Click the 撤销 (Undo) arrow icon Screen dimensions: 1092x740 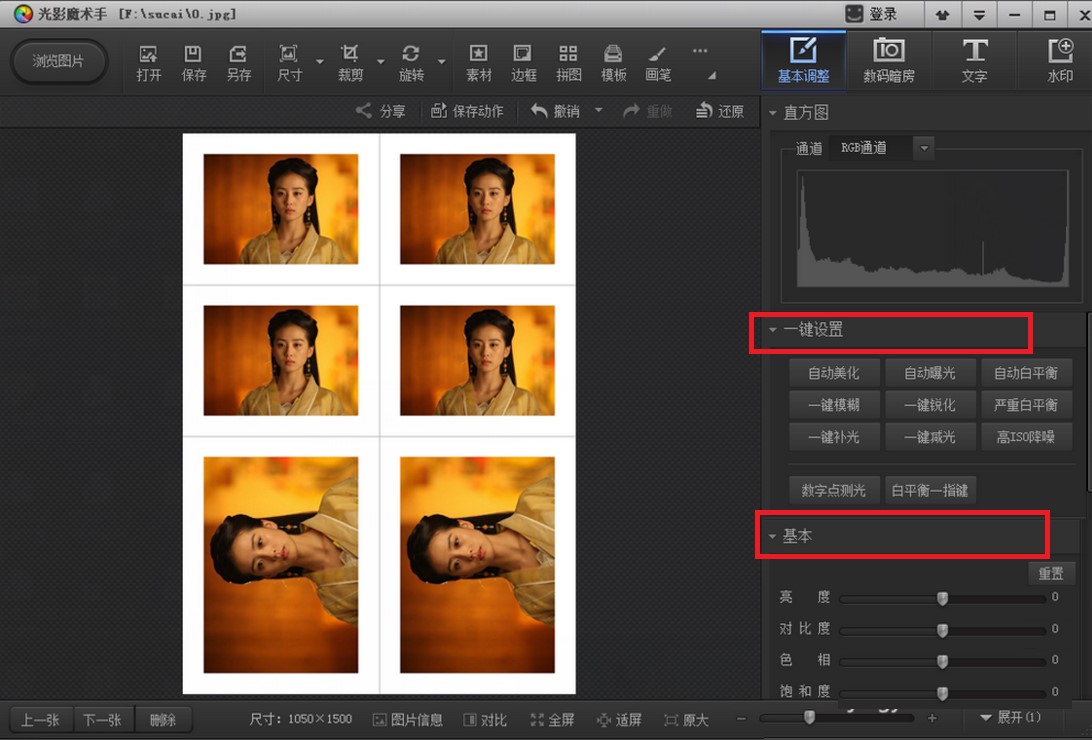(540, 111)
